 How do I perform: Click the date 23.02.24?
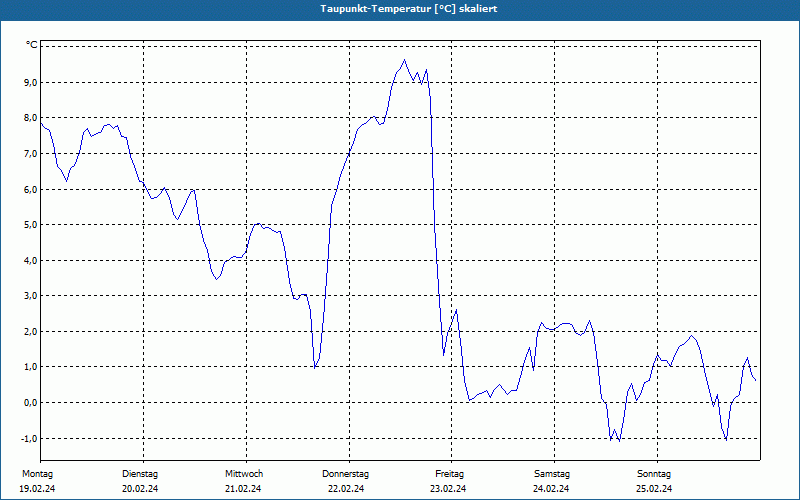pos(448,489)
